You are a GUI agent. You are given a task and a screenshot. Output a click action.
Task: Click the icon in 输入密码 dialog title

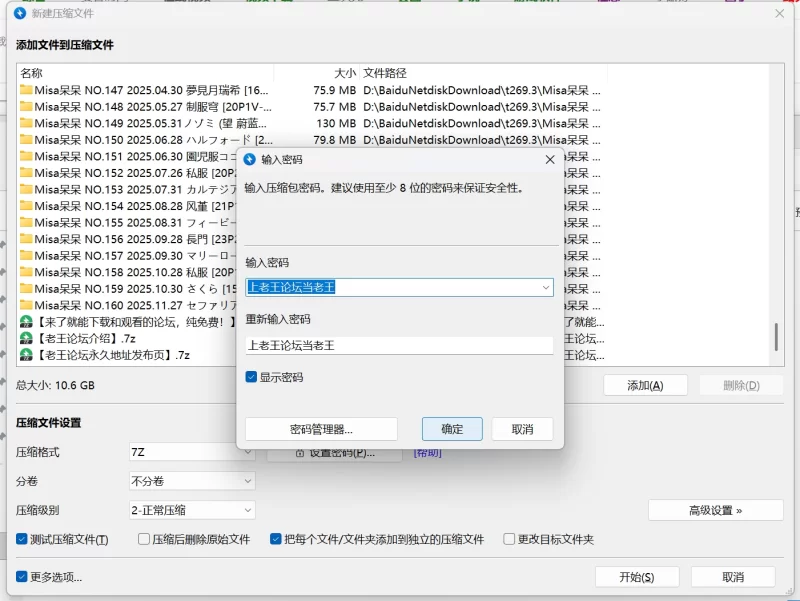click(x=250, y=159)
